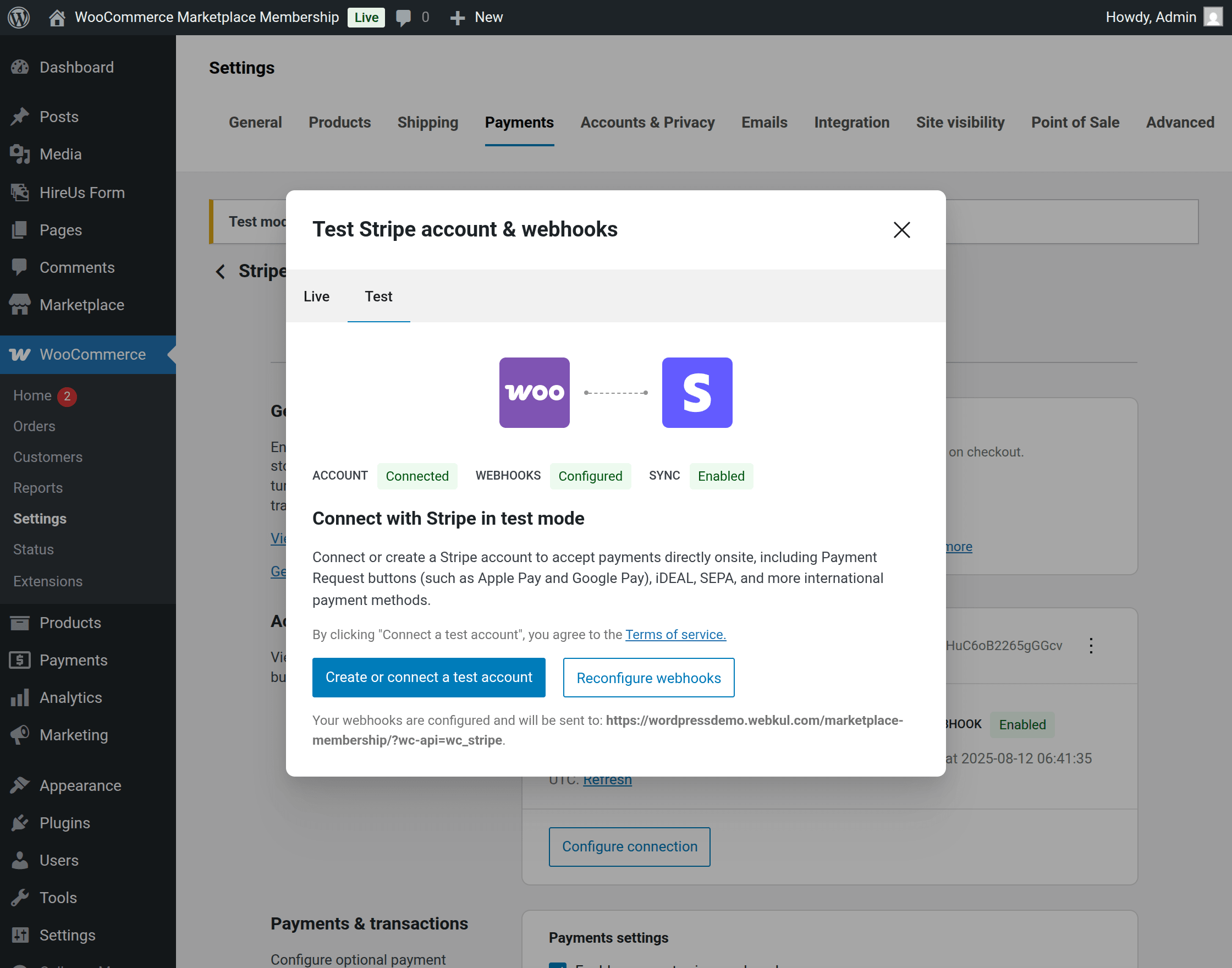Visit site via the home icon
The height and width of the screenshot is (968, 1232).
click(57, 17)
